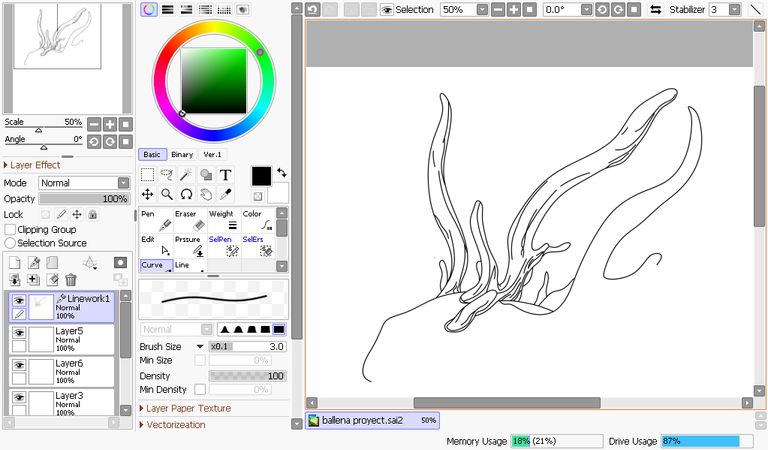Zoom out the navigator scale with the minus button
Image resolution: width=768 pixels, height=450 pixels.
click(x=94, y=124)
